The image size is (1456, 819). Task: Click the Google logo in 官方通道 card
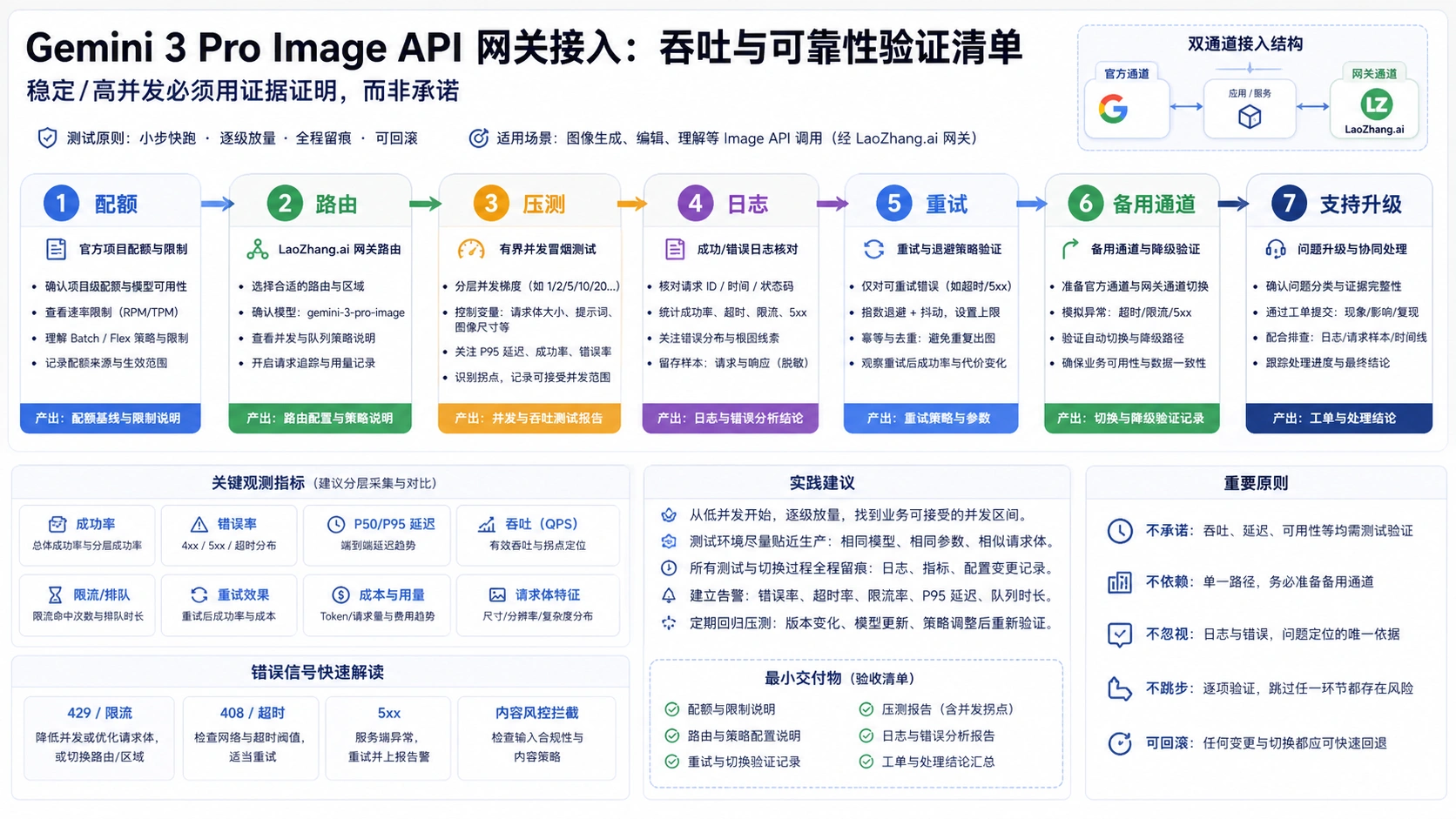coord(1113,109)
